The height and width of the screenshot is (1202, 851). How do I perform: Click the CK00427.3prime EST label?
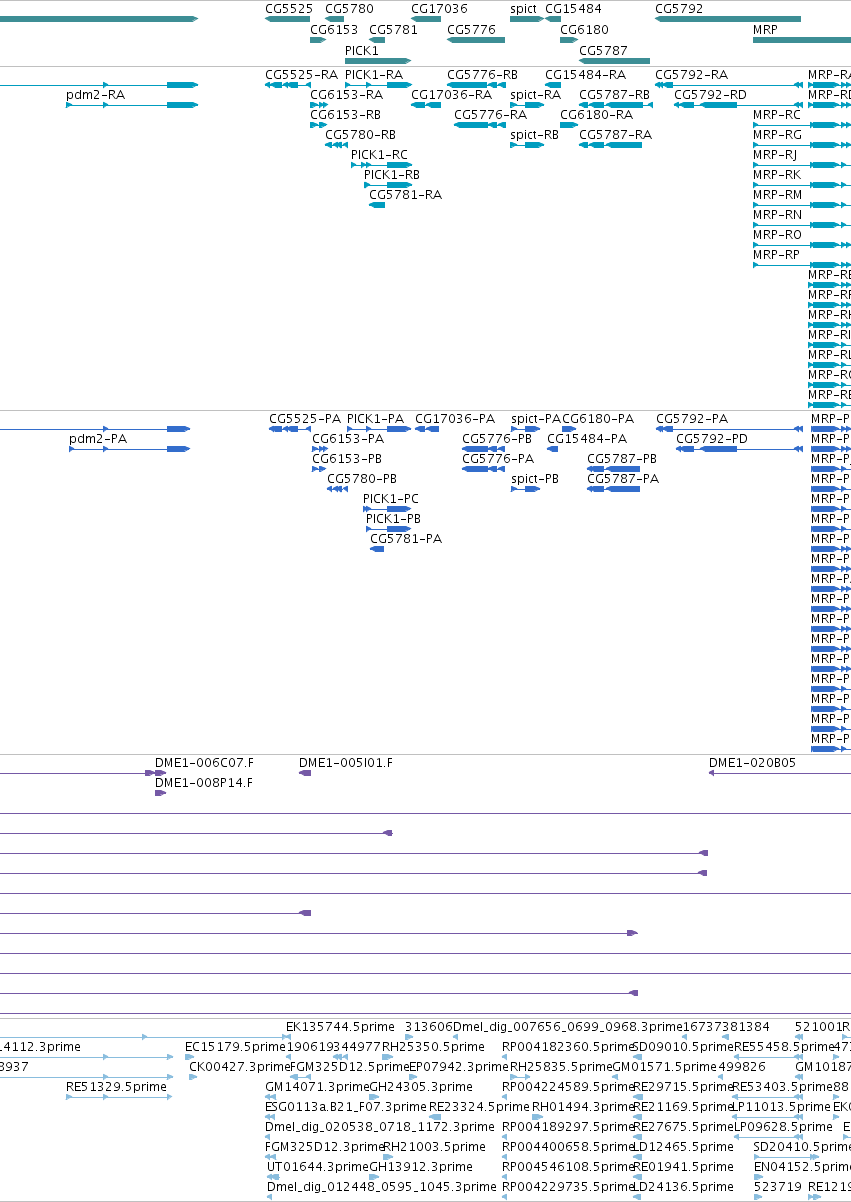point(239,1067)
